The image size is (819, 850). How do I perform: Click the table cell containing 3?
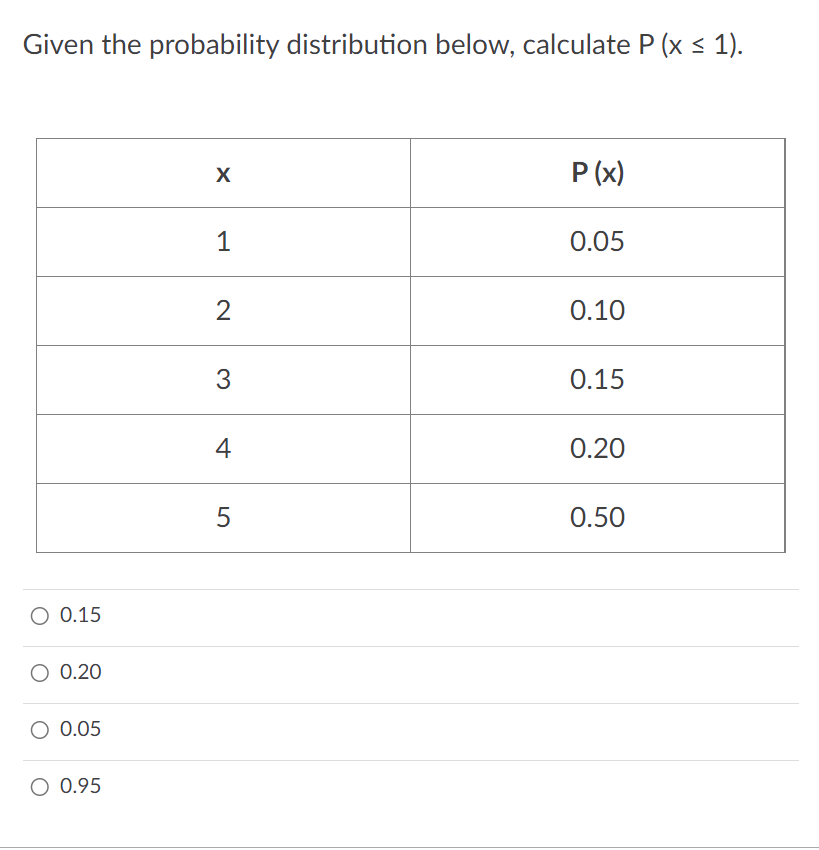(222, 380)
